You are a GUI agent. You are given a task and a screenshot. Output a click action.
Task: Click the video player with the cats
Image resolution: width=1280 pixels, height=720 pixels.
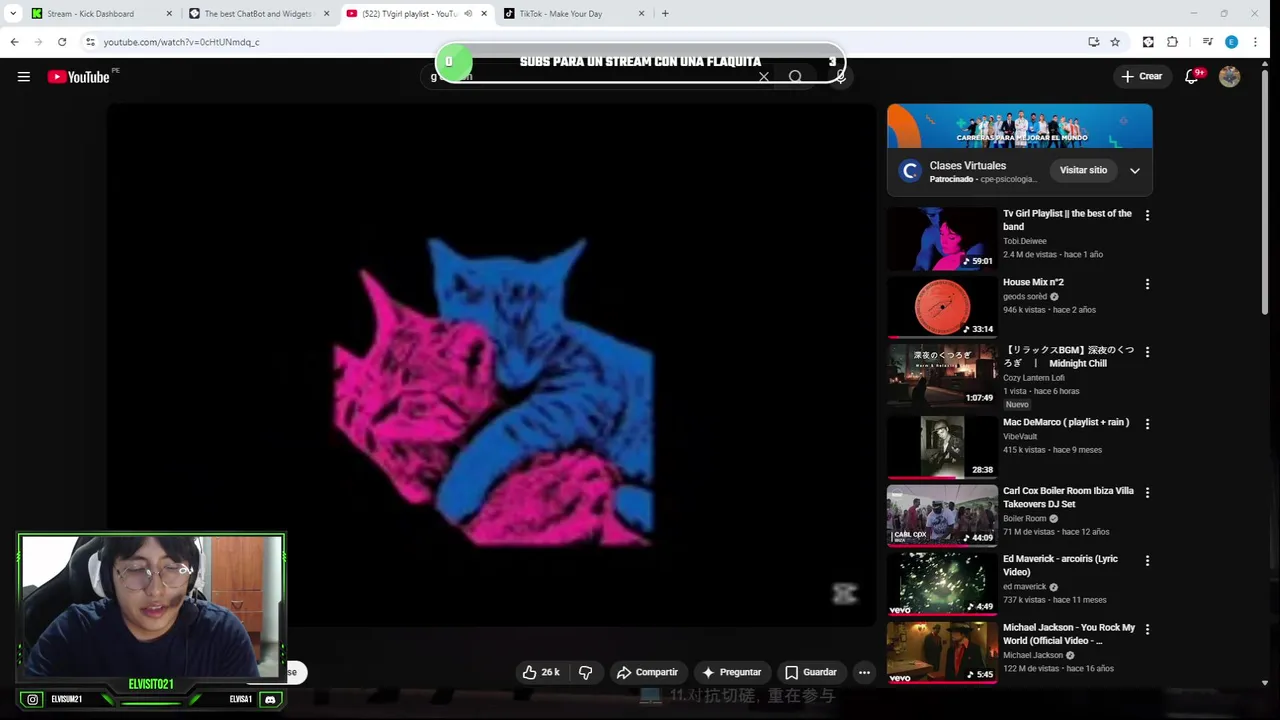(x=492, y=365)
